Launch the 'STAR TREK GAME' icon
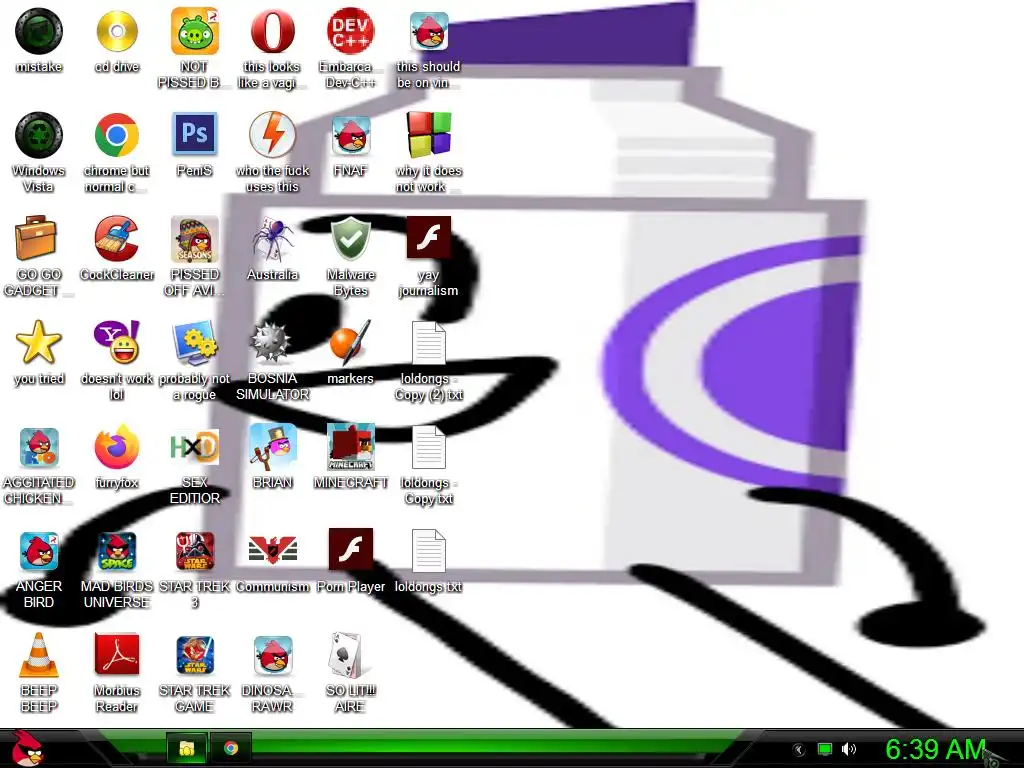Viewport: 1024px width, 768px height. tap(195, 655)
